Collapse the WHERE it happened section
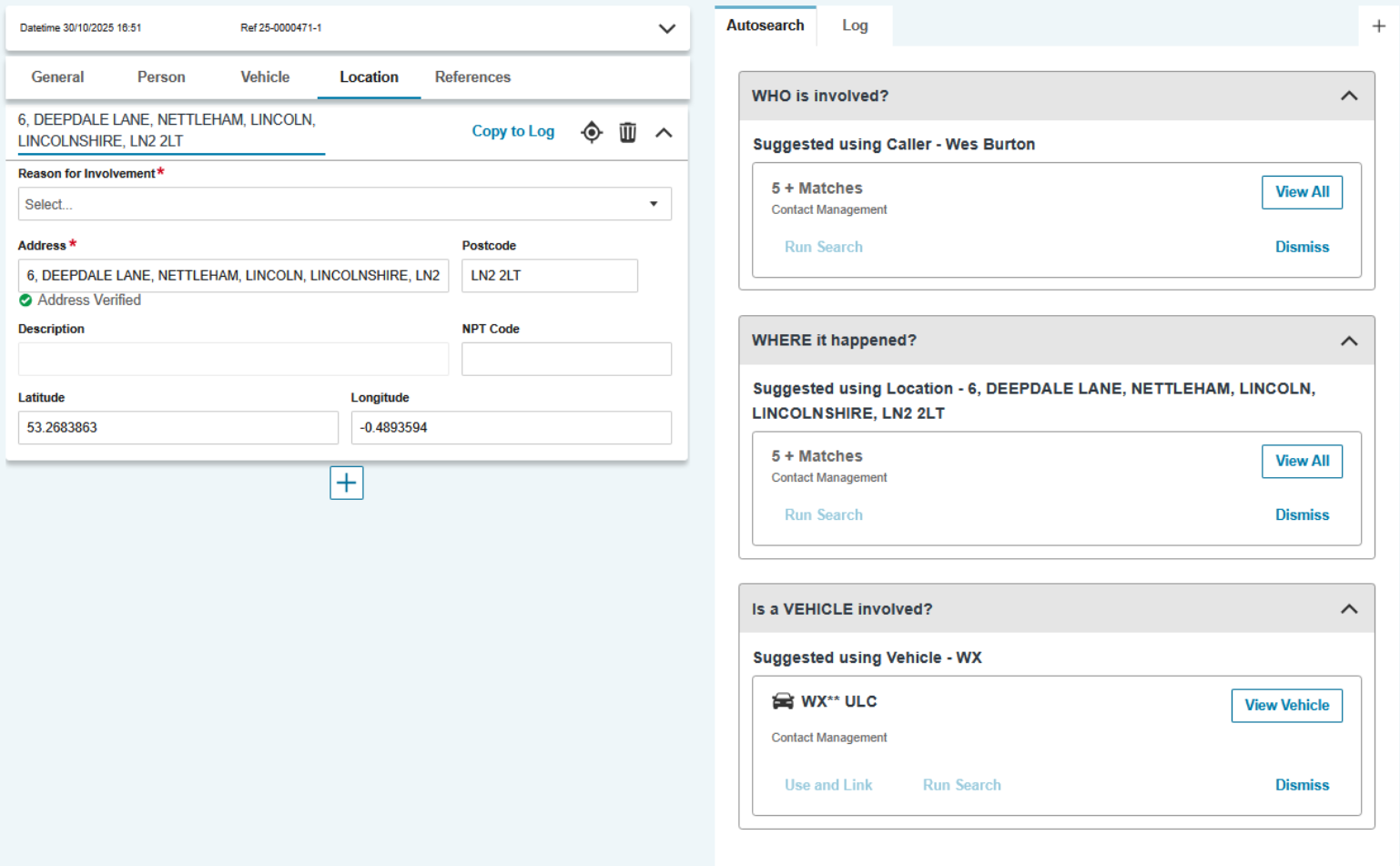1400x866 pixels. 1348,341
